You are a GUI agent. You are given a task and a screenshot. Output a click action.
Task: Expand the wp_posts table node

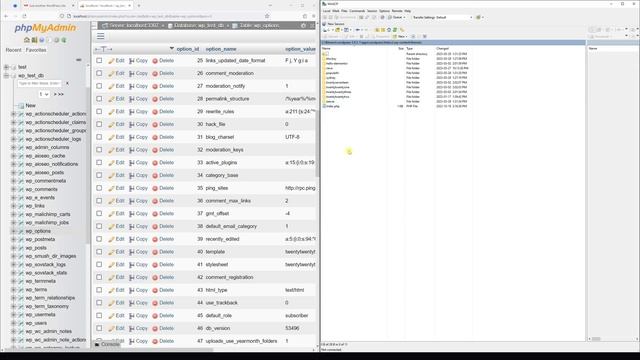(x=13, y=248)
